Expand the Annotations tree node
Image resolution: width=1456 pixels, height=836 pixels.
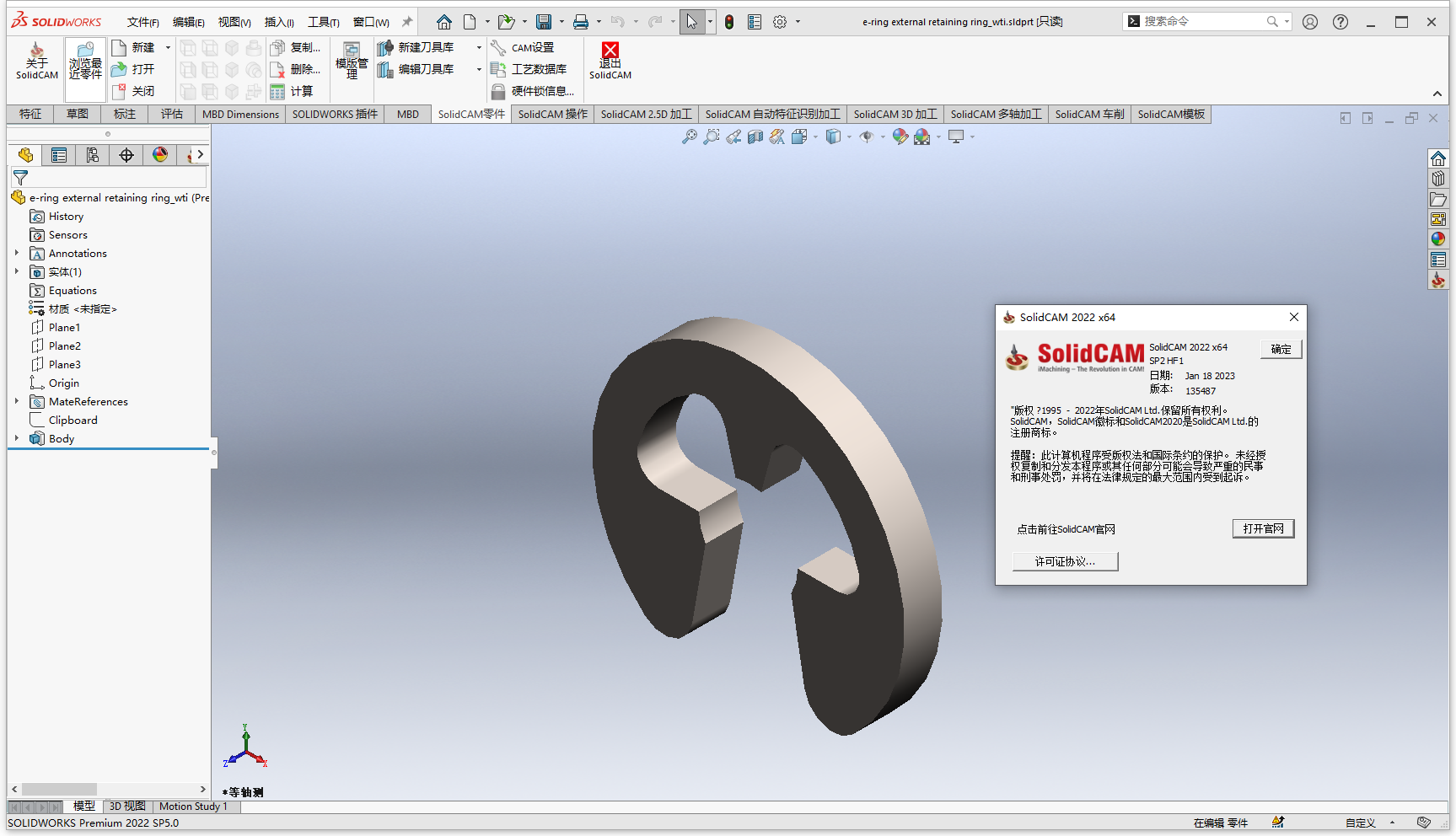[16, 253]
